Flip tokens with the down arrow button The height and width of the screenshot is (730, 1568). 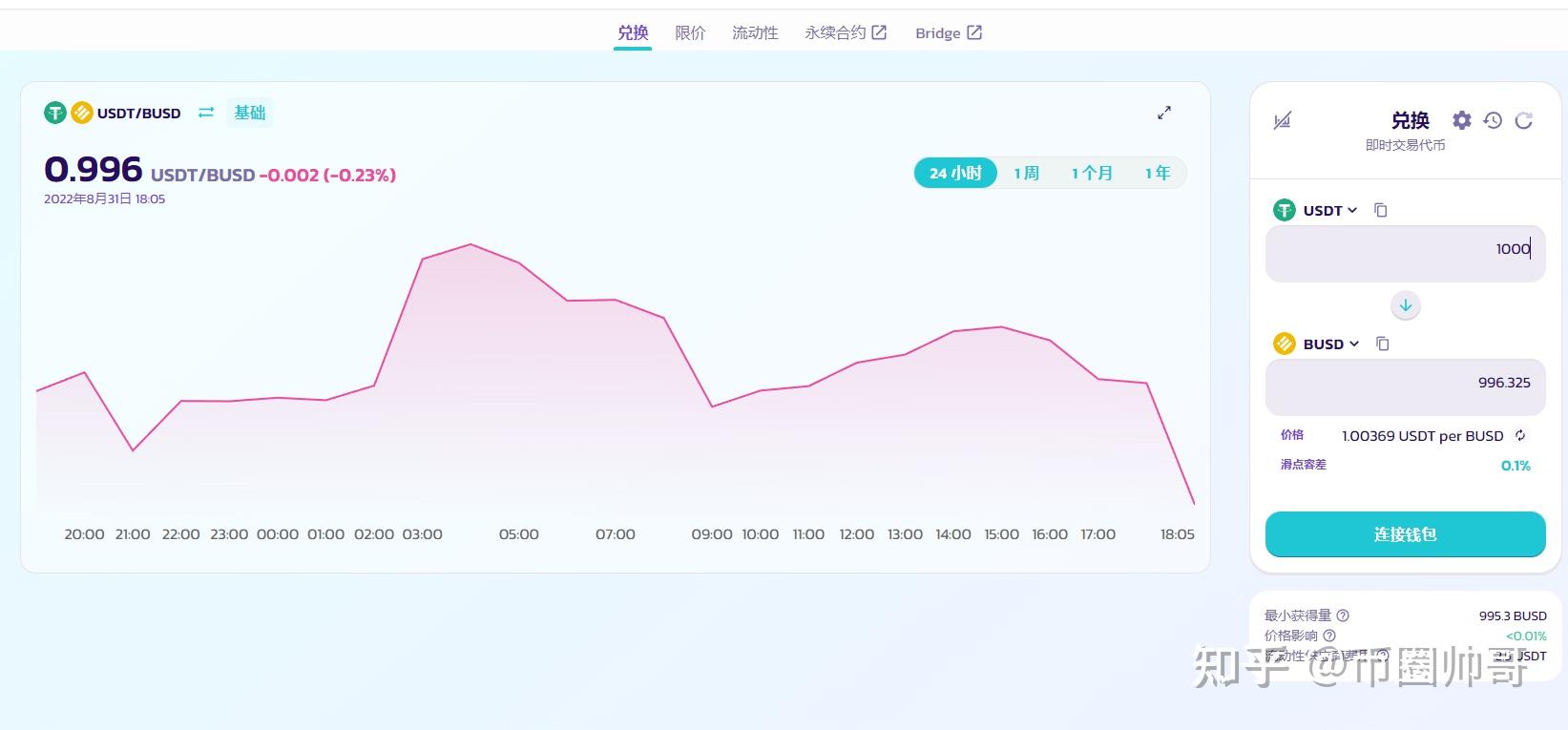(1406, 305)
